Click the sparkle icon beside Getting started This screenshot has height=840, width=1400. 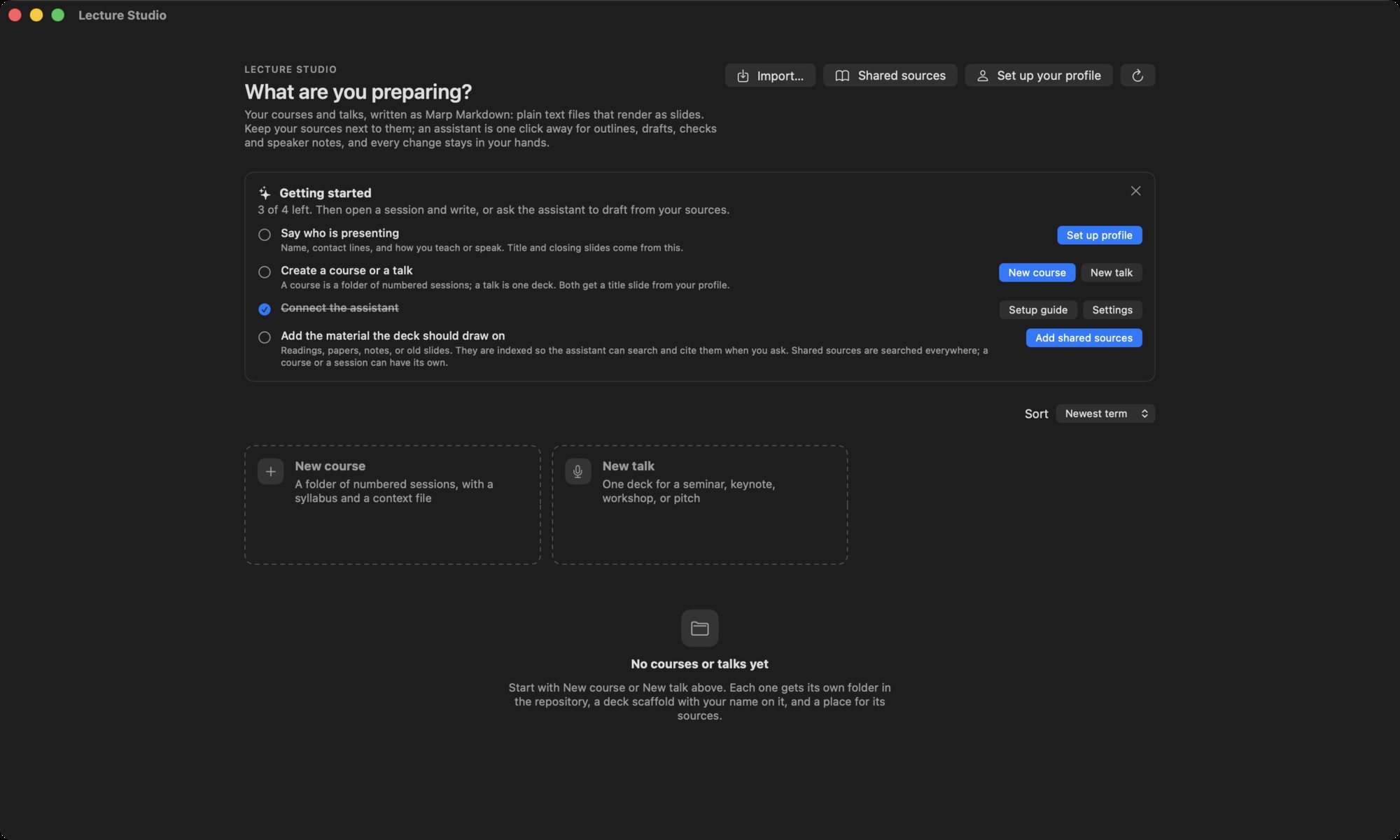click(264, 193)
